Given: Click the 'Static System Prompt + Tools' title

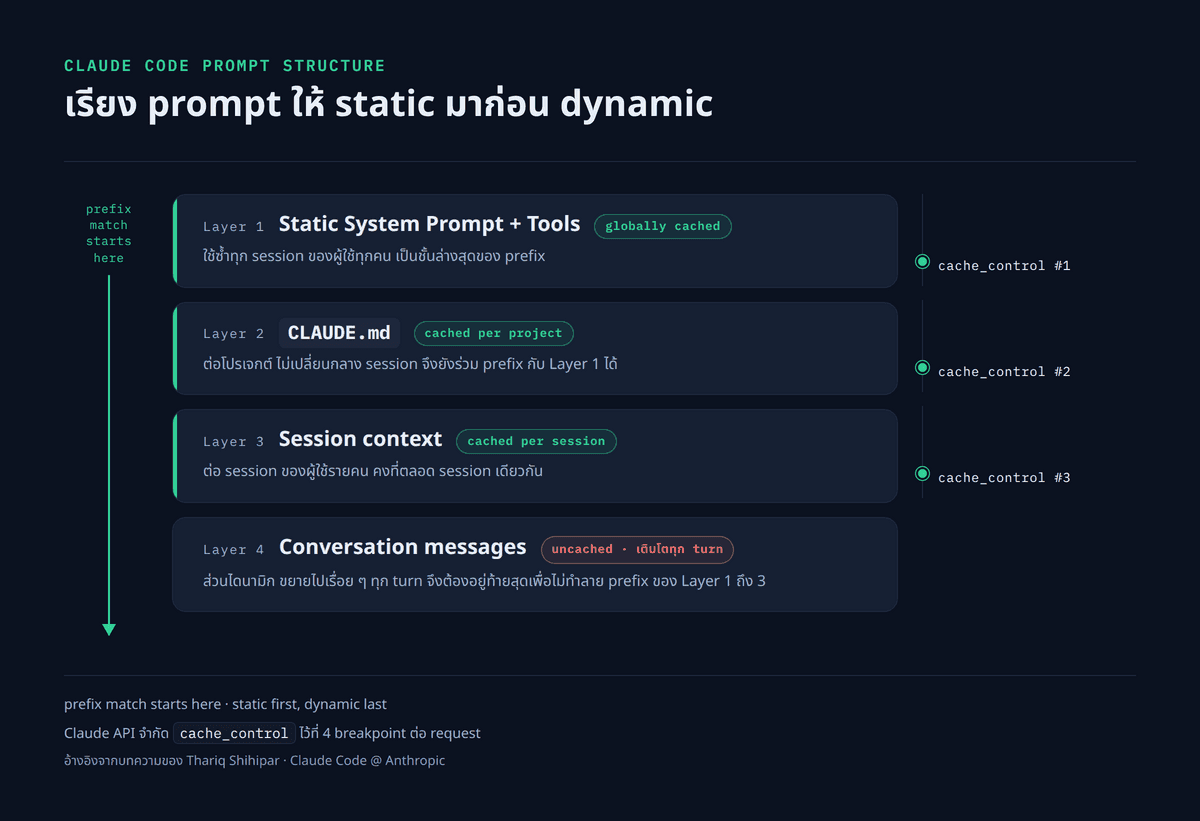Looking at the screenshot, I should (429, 224).
